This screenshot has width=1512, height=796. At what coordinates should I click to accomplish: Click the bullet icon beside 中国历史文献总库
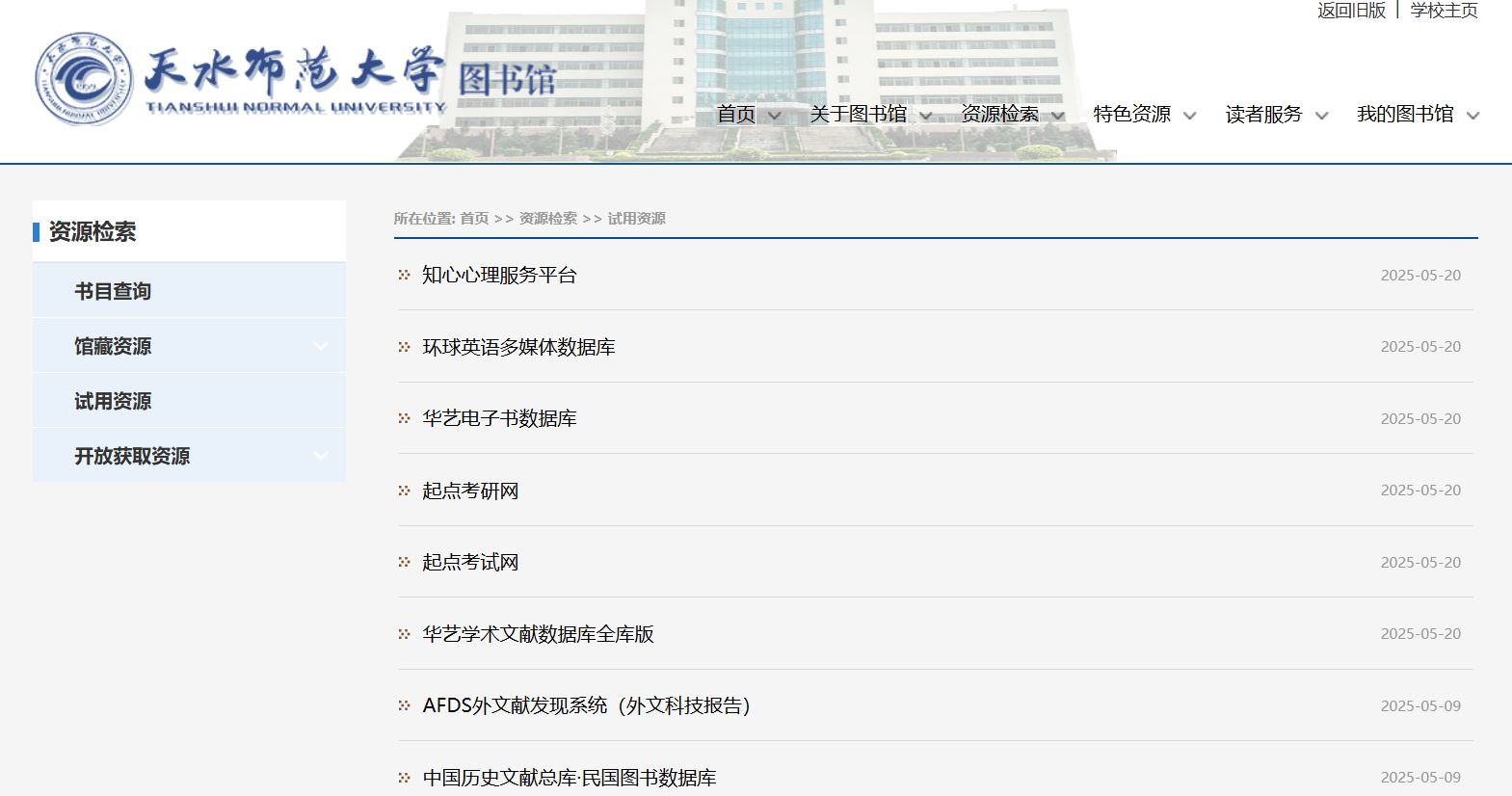(x=405, y=778)
